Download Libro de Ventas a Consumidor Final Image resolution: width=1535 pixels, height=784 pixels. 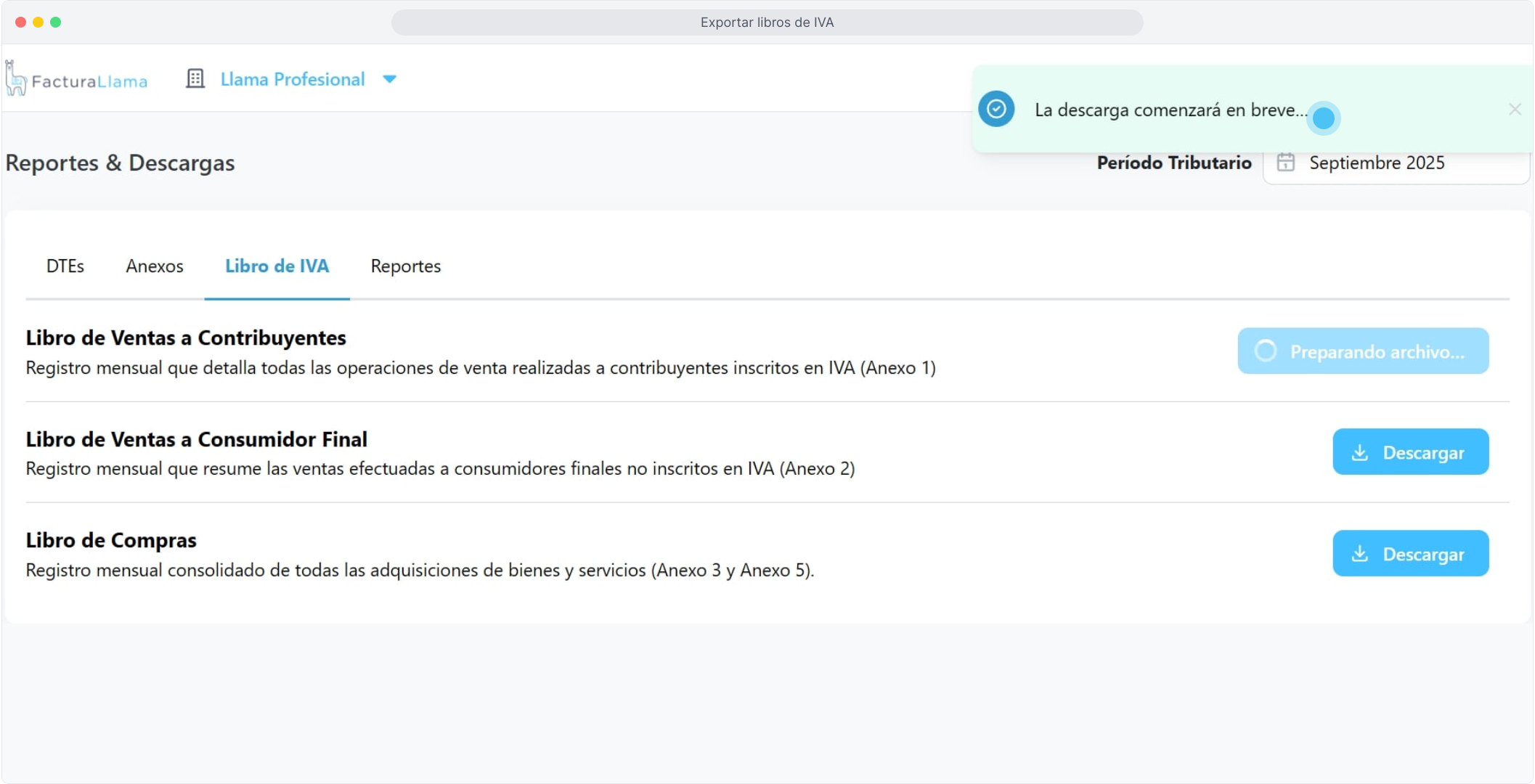(x=1410, y=452)
